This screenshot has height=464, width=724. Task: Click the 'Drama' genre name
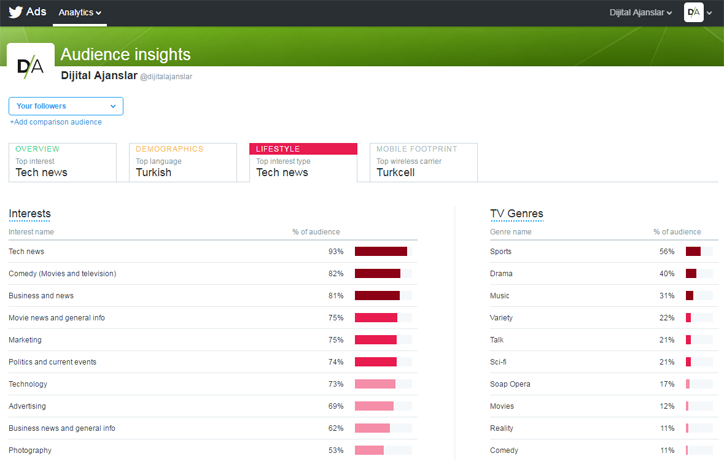pos(501,274)
